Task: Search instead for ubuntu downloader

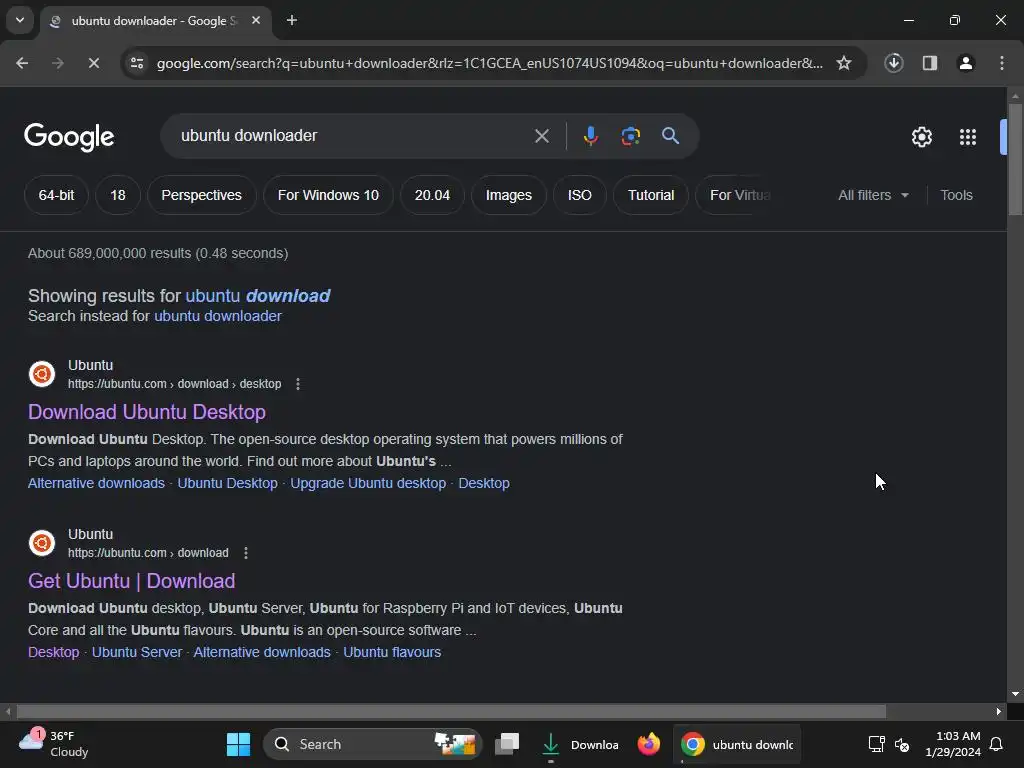Action: pyautogui.click(x=217, y=316)
